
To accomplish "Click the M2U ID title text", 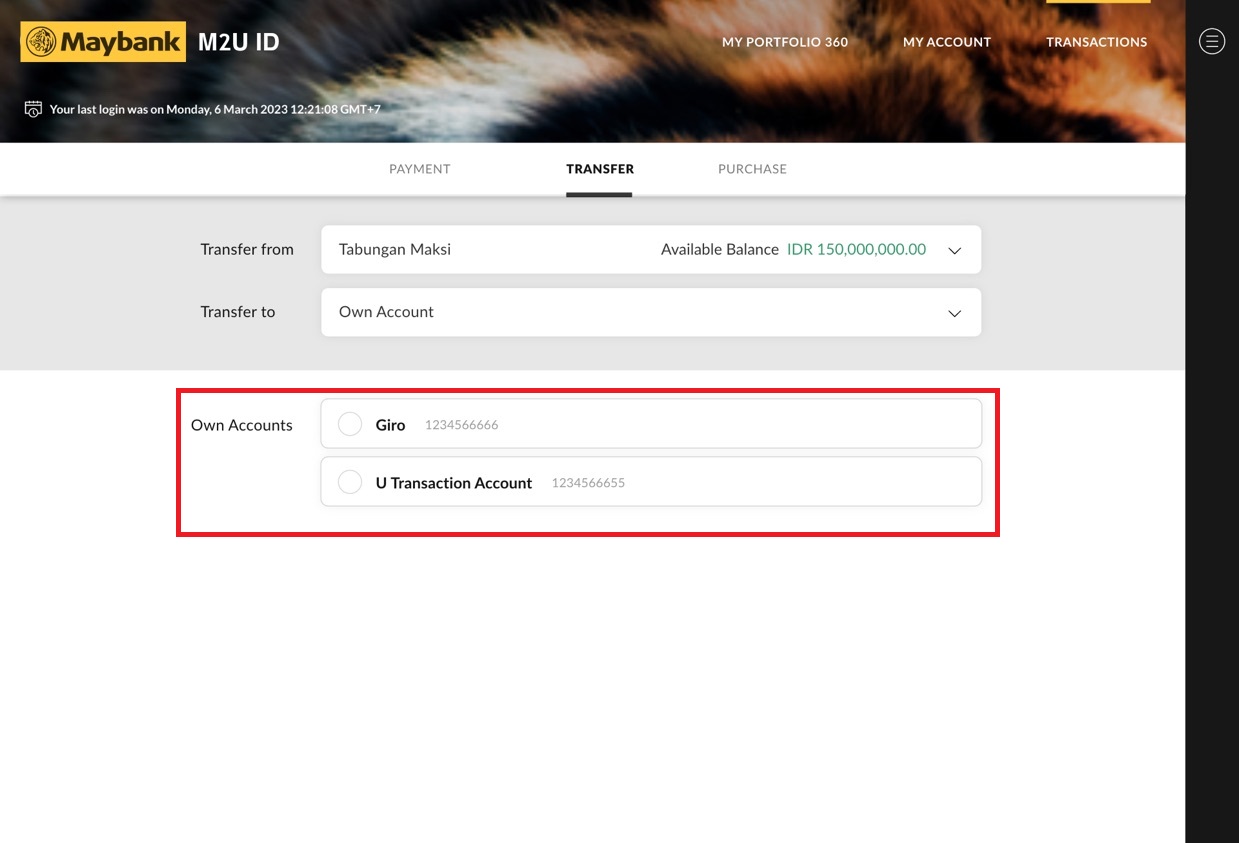I will 238,42.
